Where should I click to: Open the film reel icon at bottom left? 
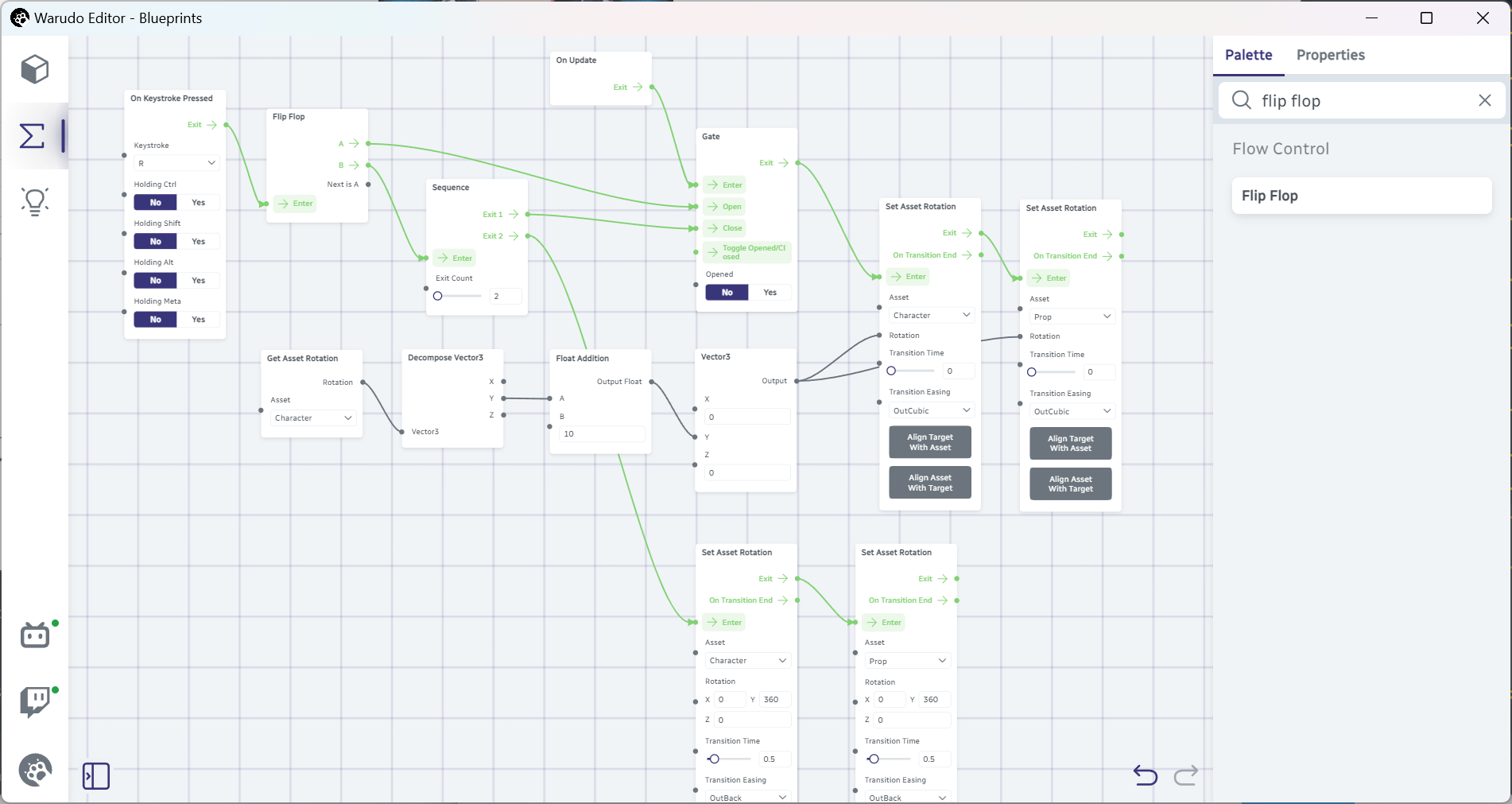(35, 770)
